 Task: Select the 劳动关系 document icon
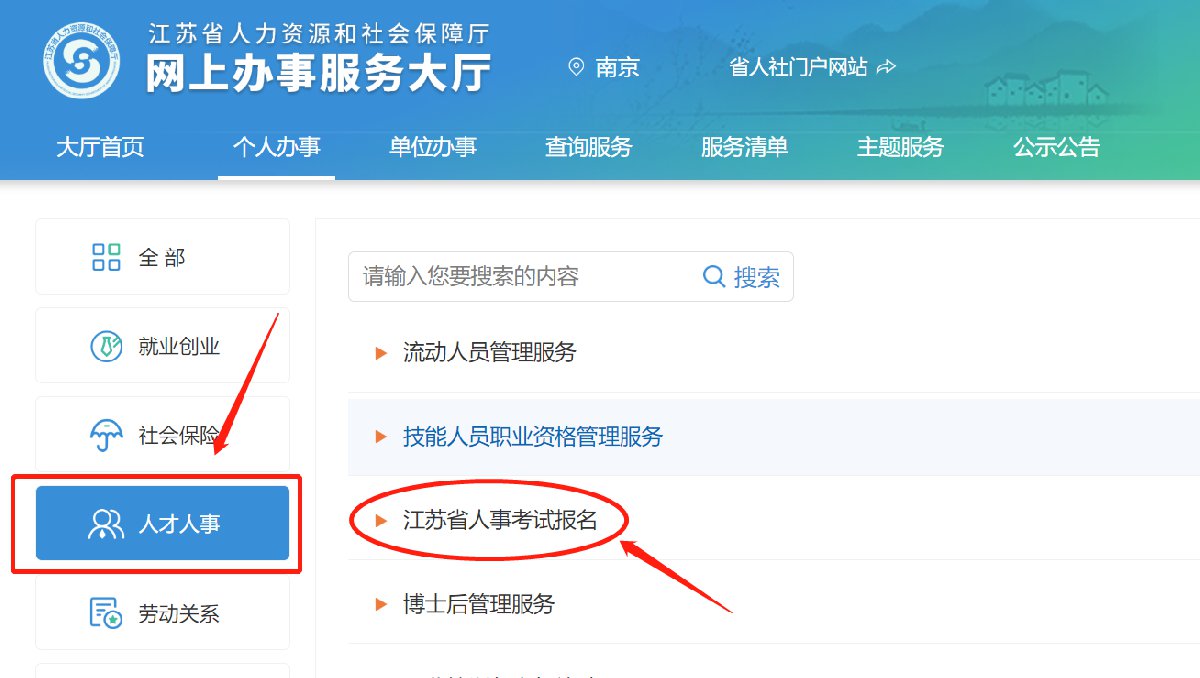point(106,614)
